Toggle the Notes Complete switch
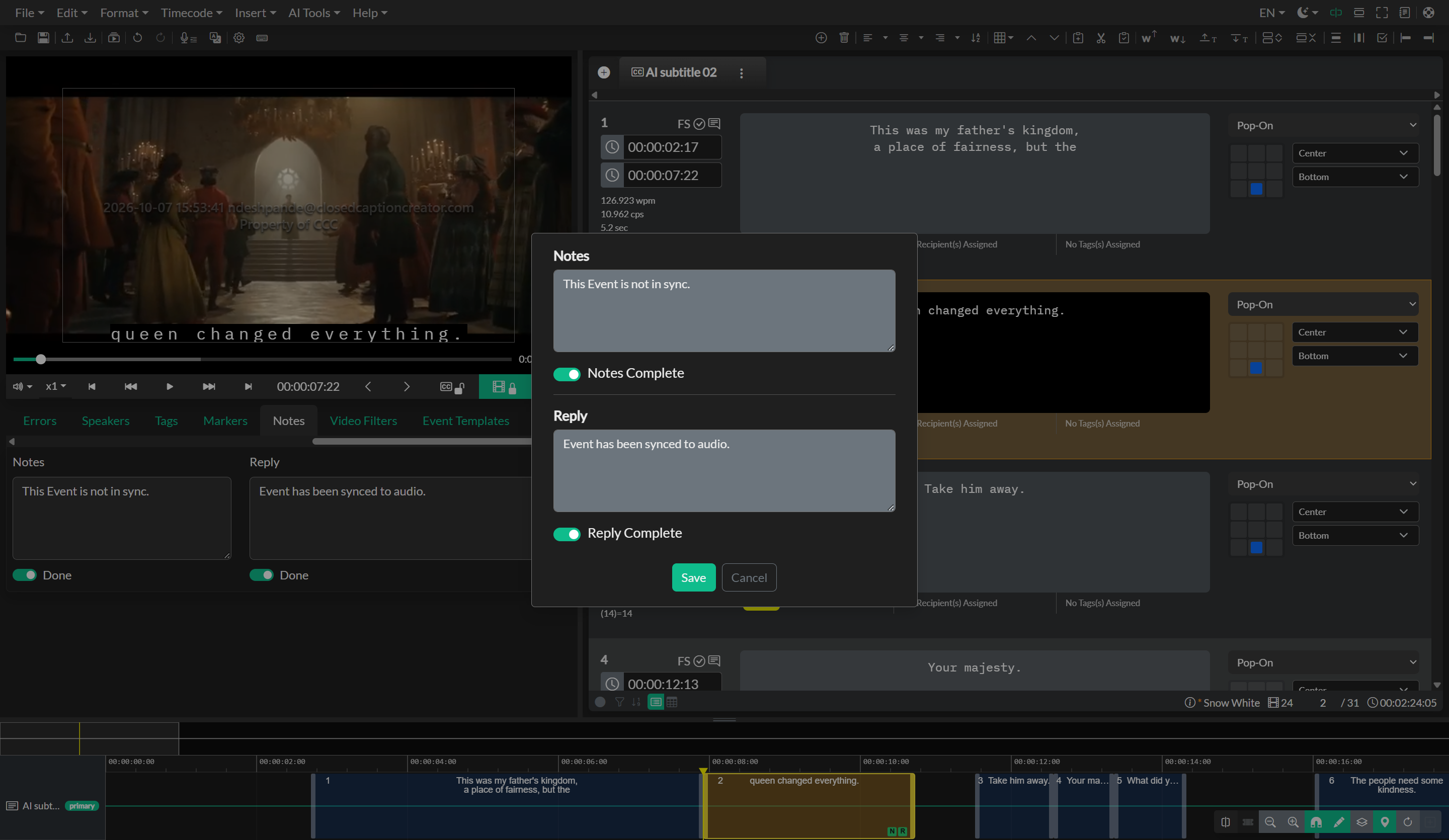This screenshot has height=840, width=1449. 567,374
